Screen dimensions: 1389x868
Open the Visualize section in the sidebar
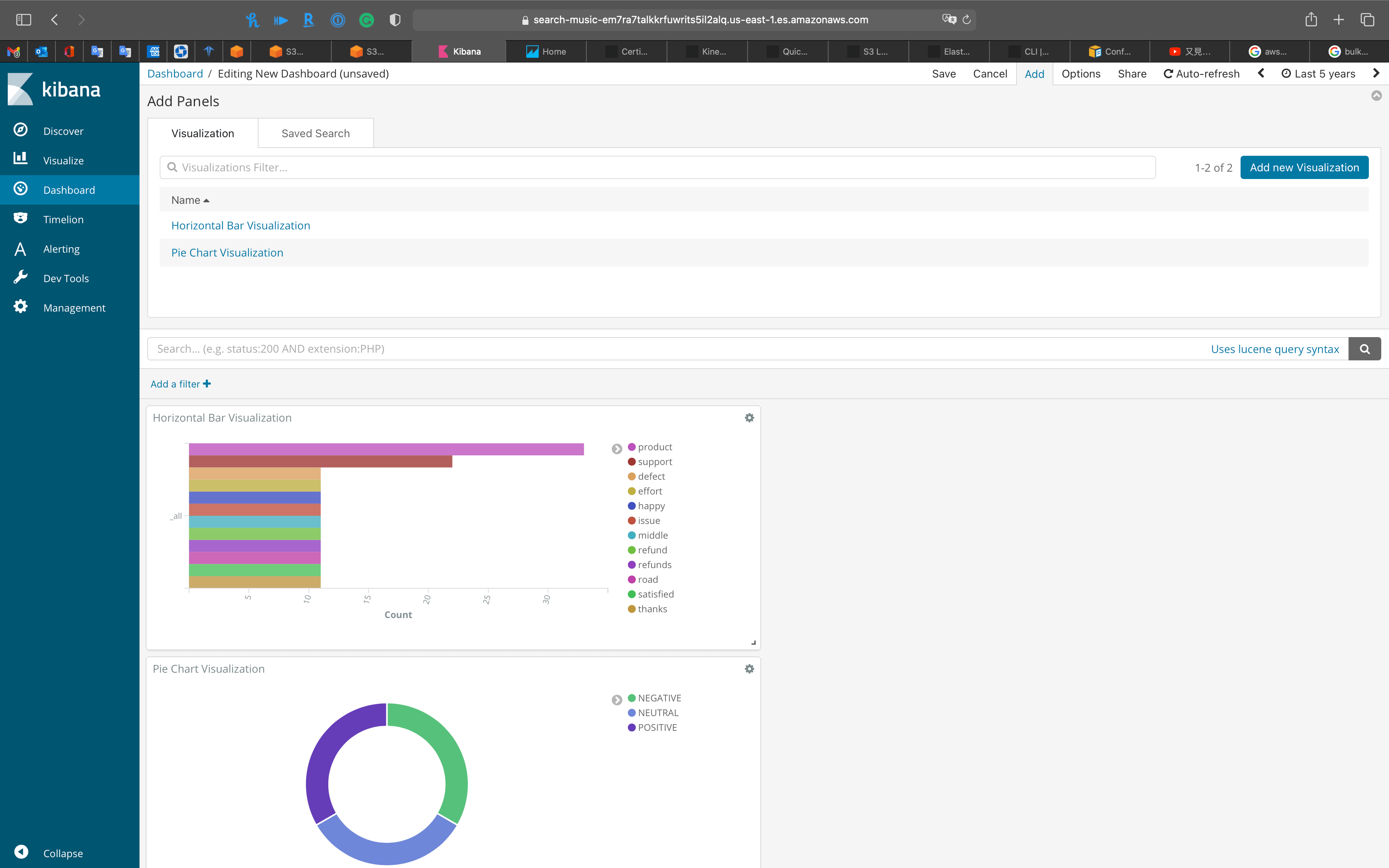pos(63,160)
